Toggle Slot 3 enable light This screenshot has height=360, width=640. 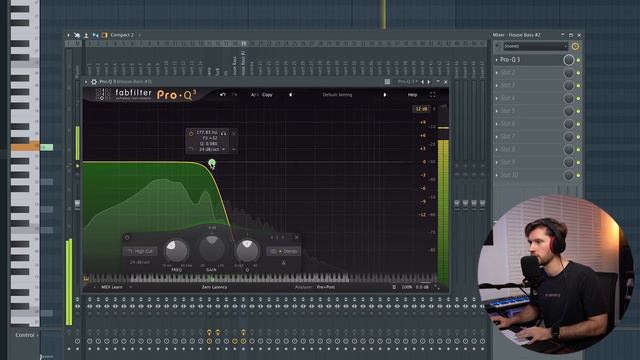578,86
